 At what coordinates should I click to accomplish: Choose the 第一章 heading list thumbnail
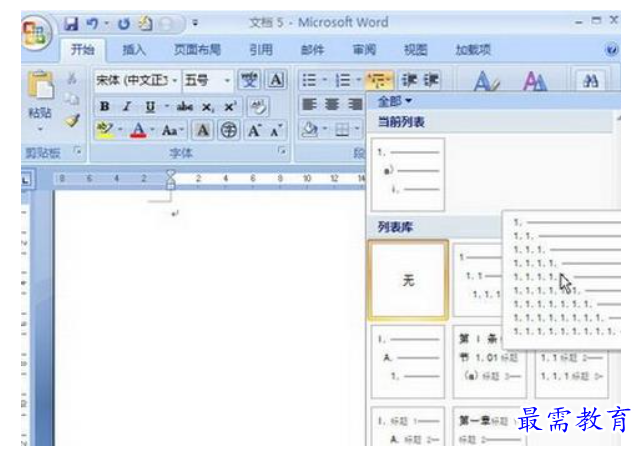click(x=489, y=426)
